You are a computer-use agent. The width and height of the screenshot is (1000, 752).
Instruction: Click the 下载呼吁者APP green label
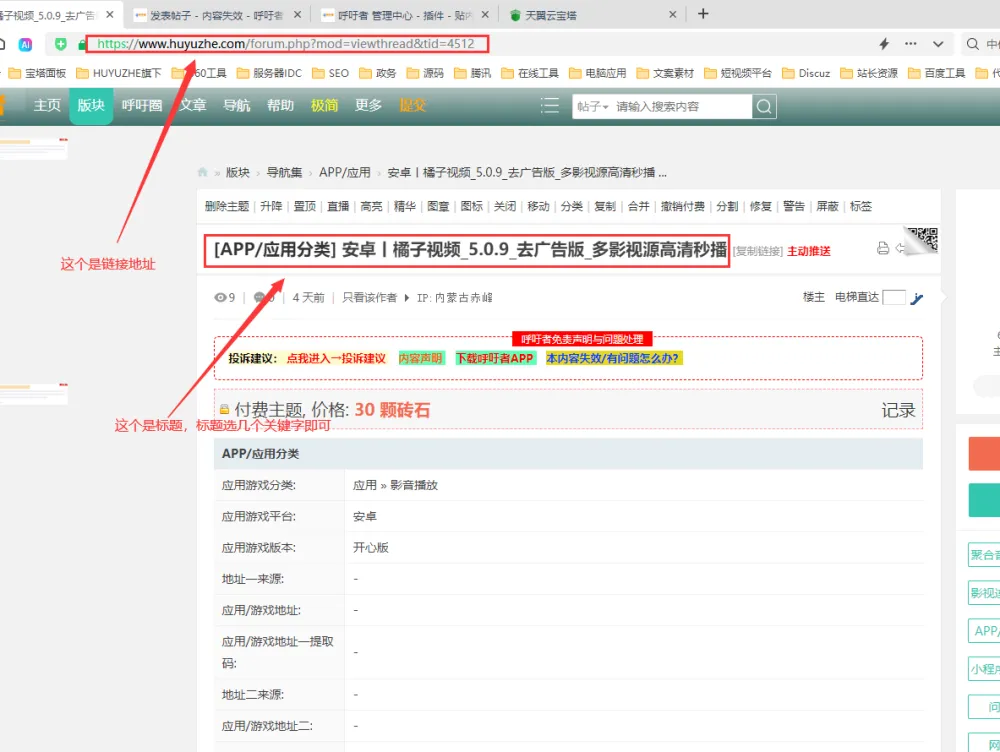495,358
